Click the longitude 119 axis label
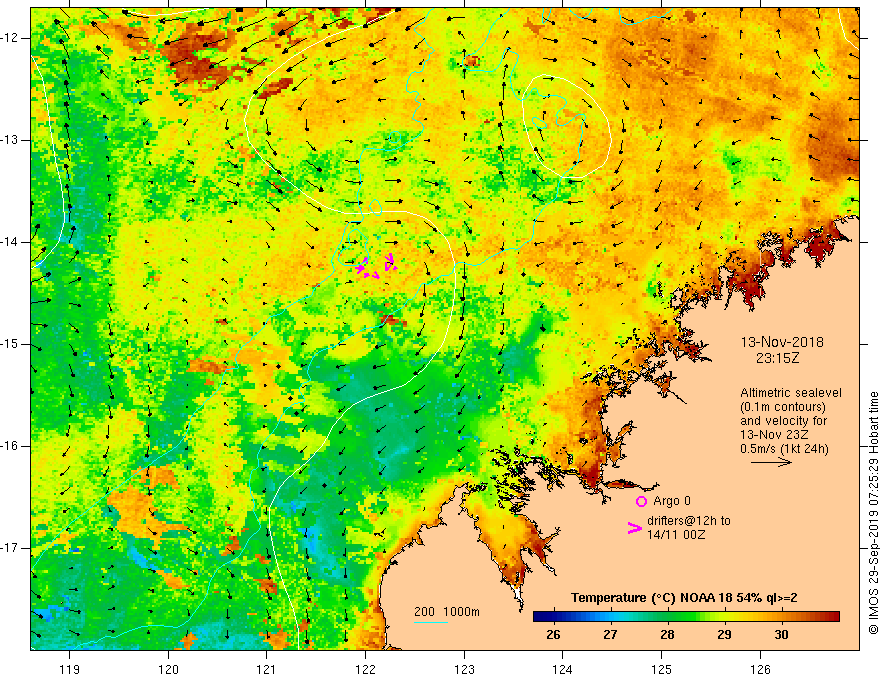The height and width of the screenshot is (680, 880). [70, 669]
